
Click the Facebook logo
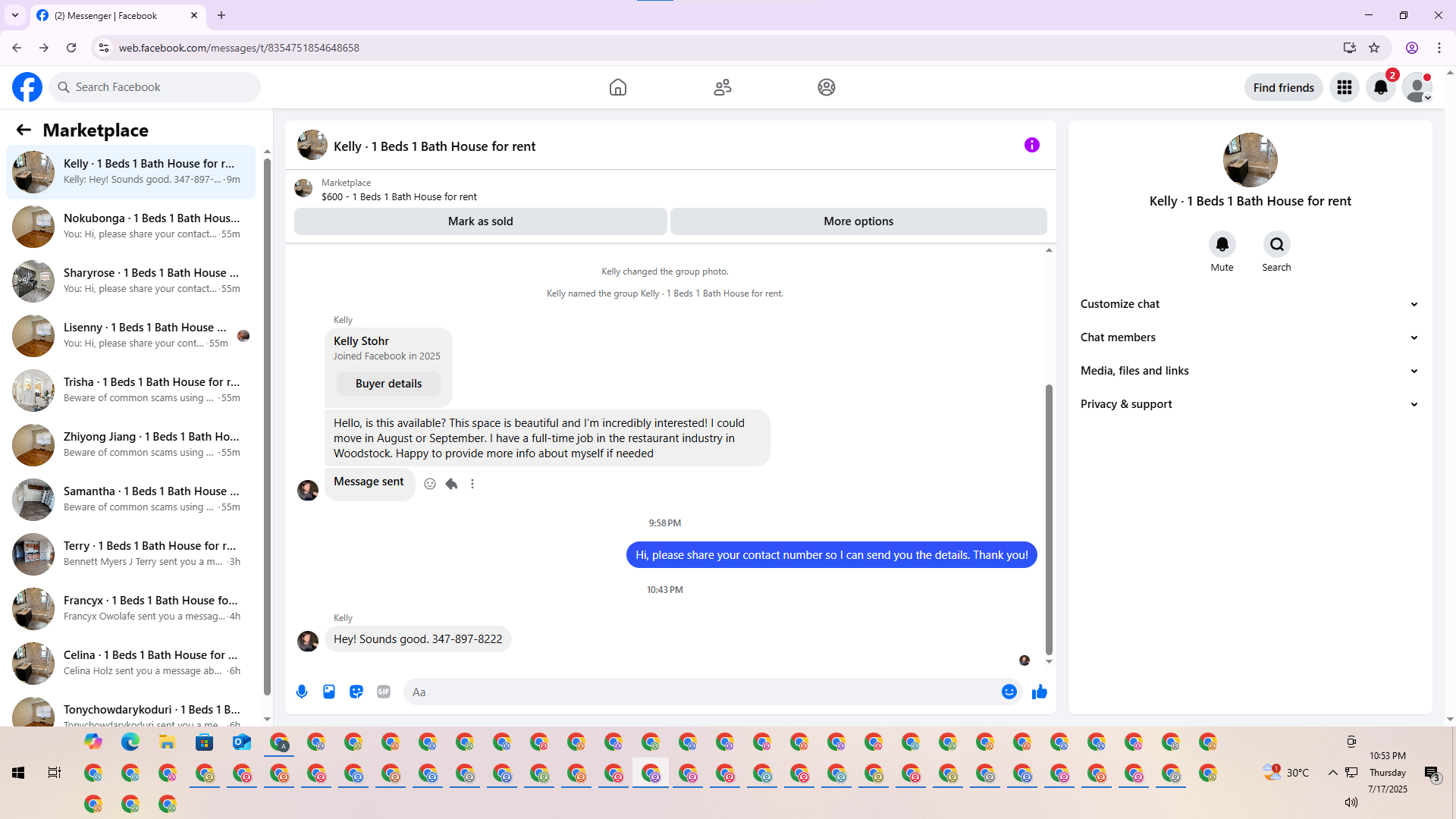tap(27, 87)
